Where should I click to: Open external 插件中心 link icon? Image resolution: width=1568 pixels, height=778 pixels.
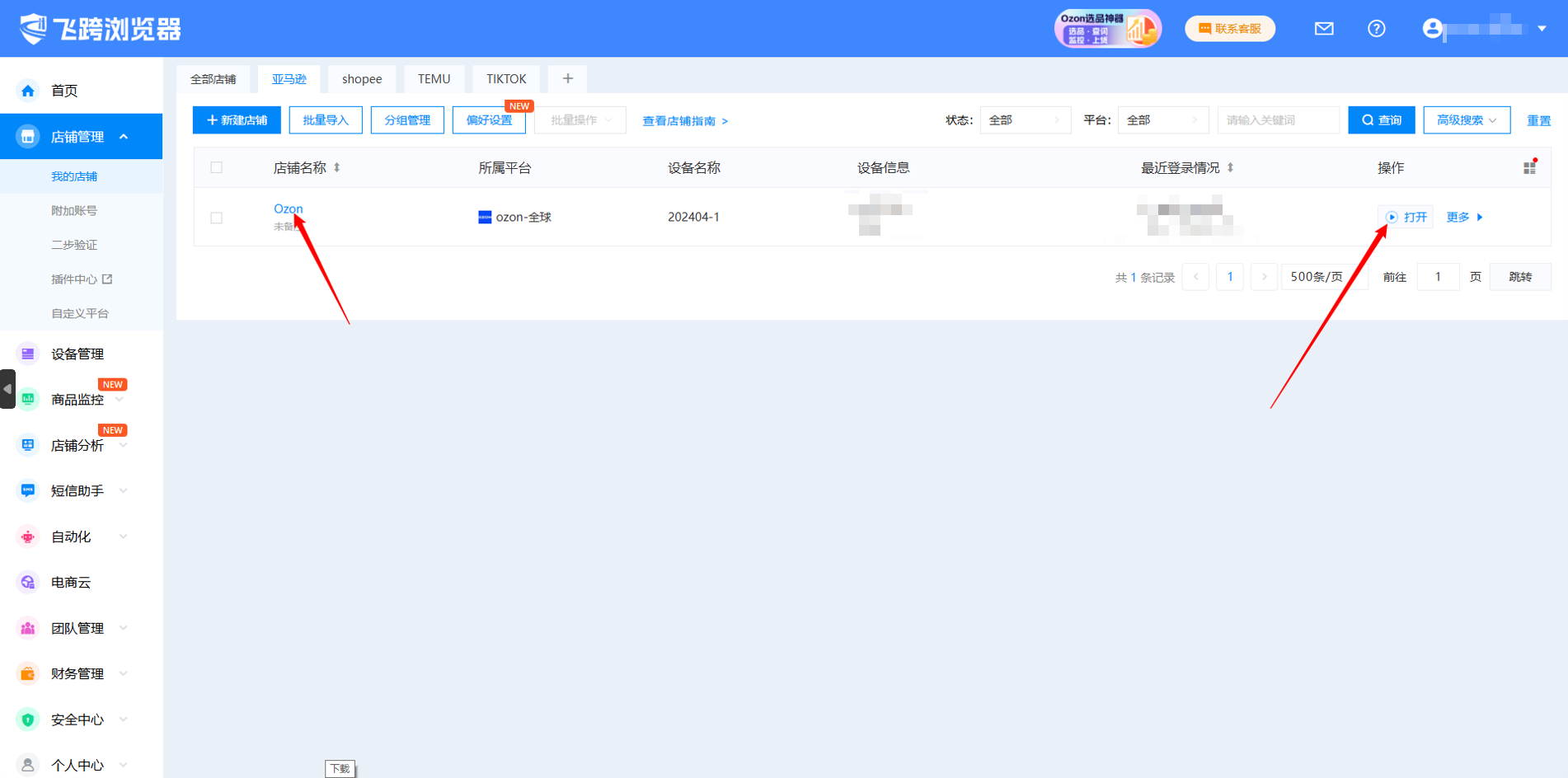click(x=107, y=279)
